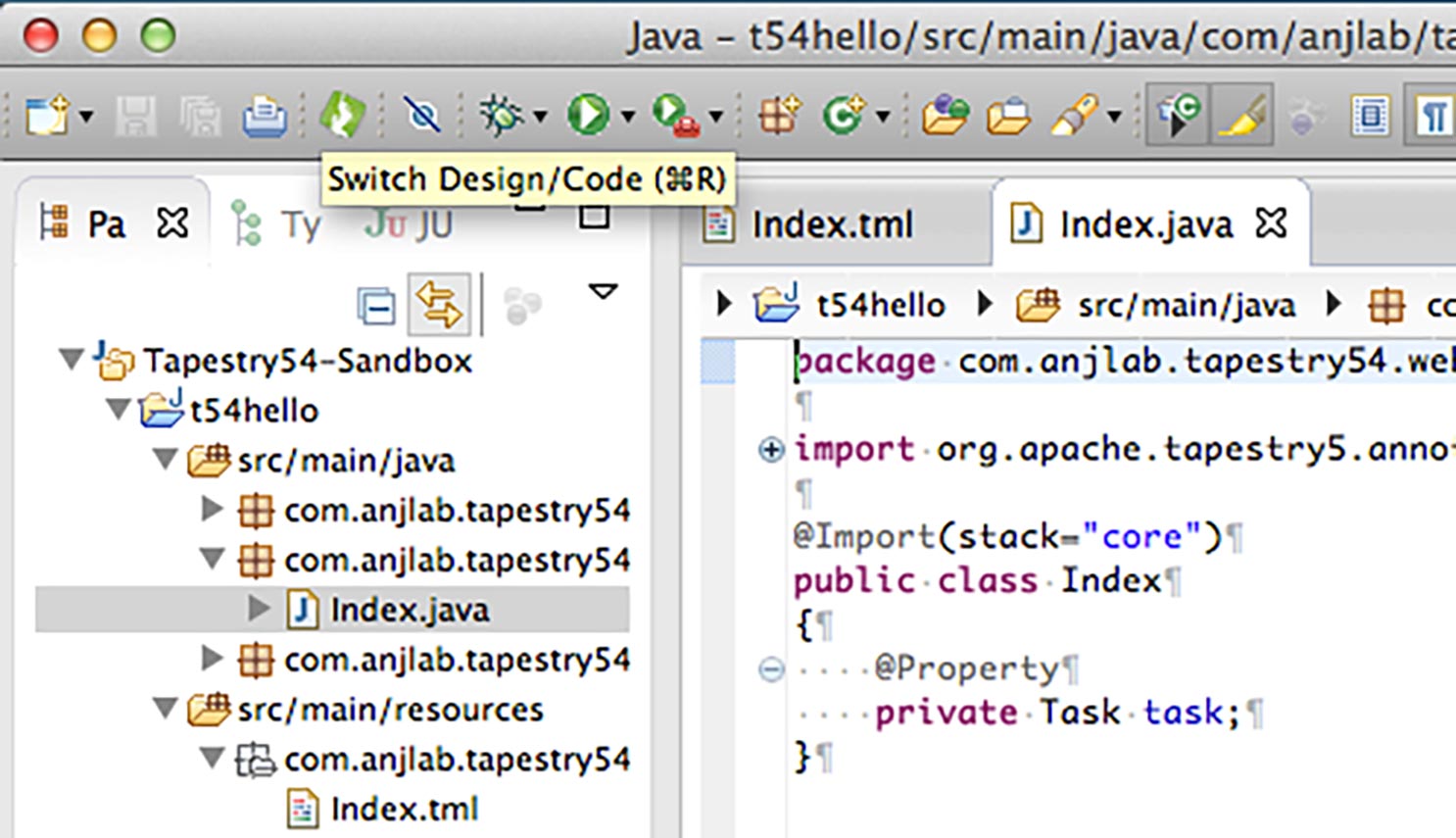
Task: Click the New Java Package icon
Action: coord(779,116)
